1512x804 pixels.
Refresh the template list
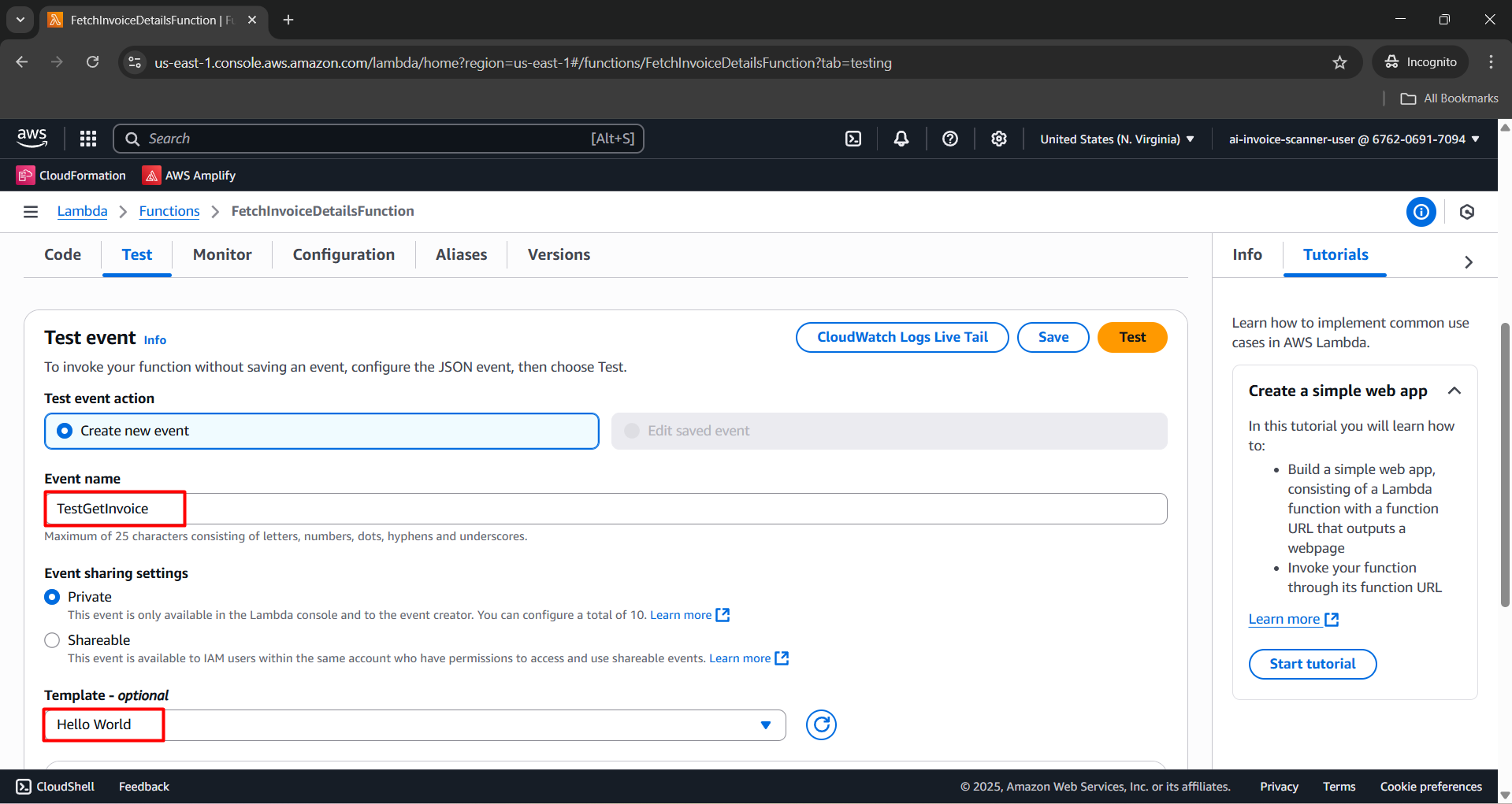point(821,724)
